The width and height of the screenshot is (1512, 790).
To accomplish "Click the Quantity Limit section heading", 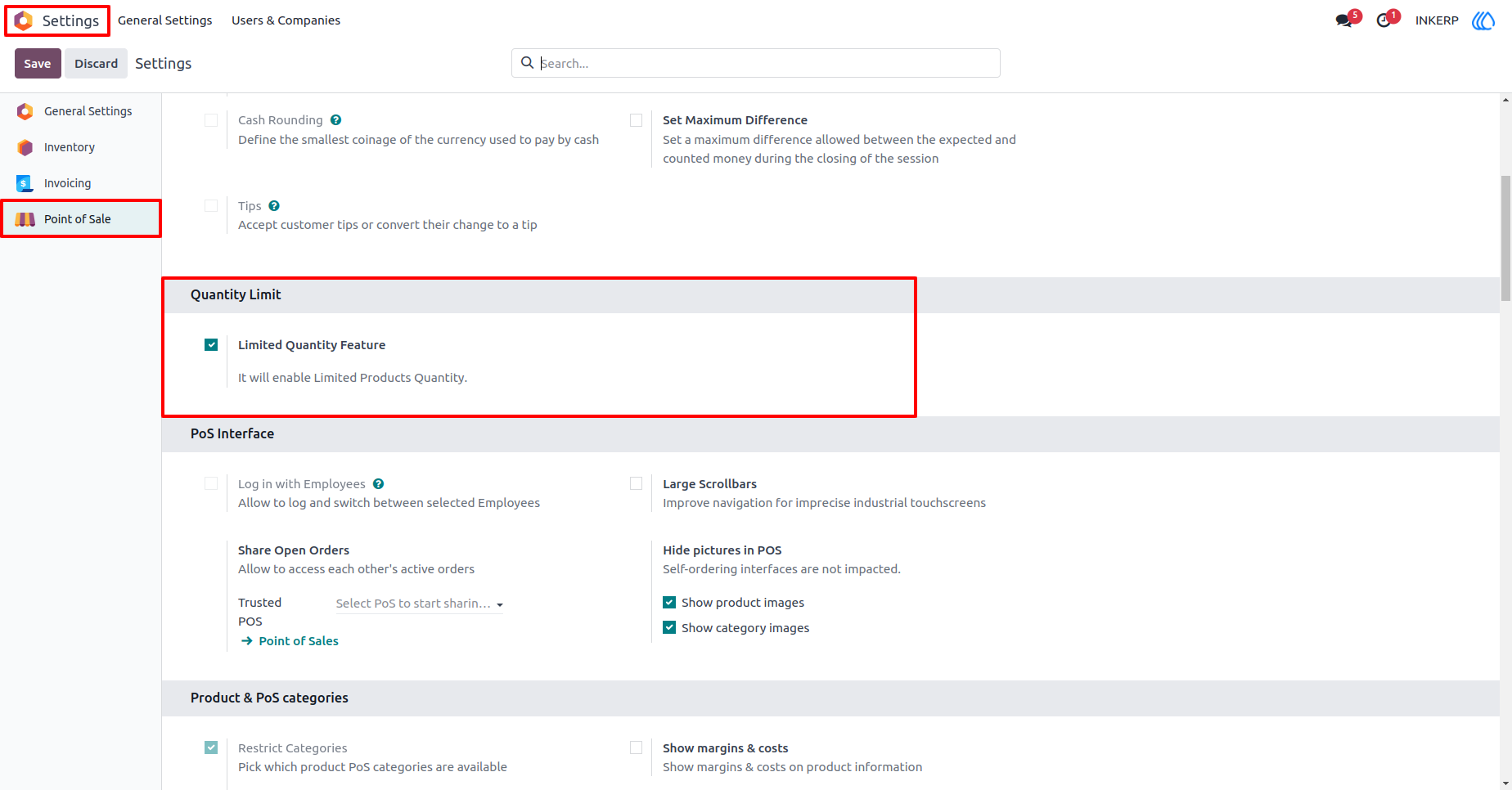I will coord(236,294).
